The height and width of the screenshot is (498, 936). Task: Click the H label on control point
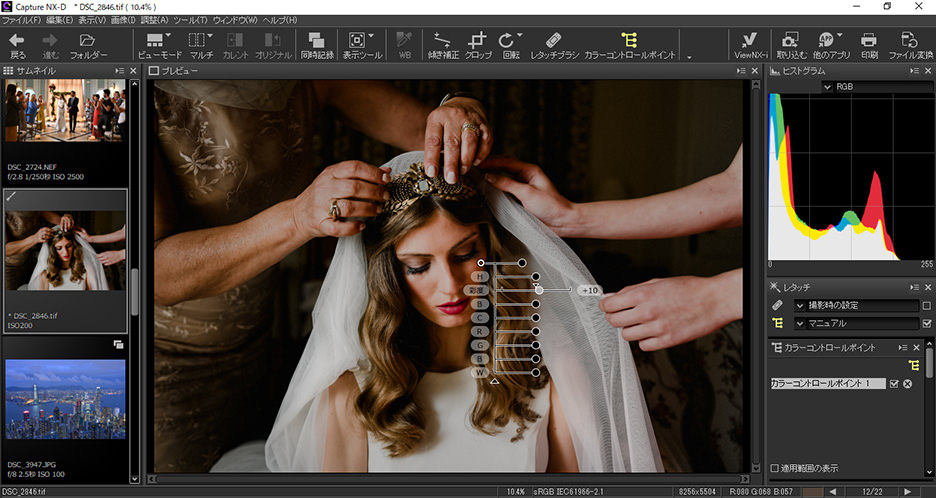click(479, 277)
